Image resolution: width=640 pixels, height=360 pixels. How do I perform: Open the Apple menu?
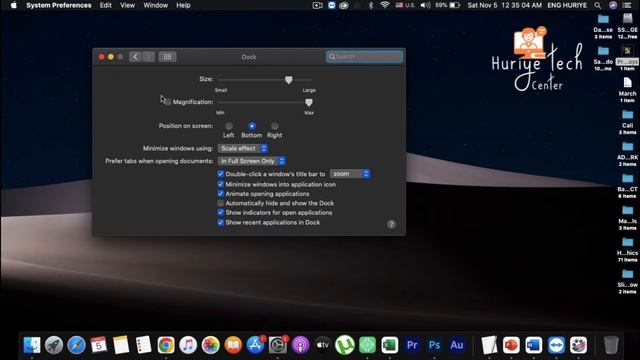[x=13, y=5]
